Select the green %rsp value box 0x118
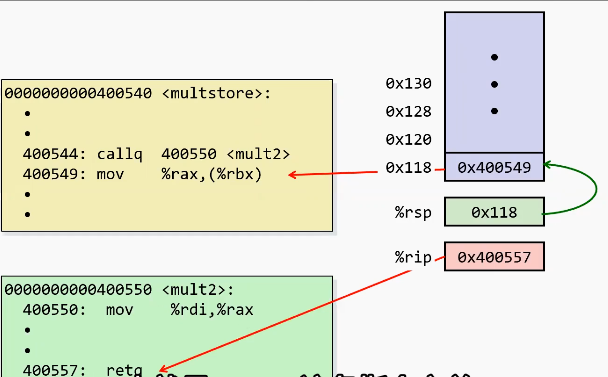608x377 pixels. tap(494, 212)
